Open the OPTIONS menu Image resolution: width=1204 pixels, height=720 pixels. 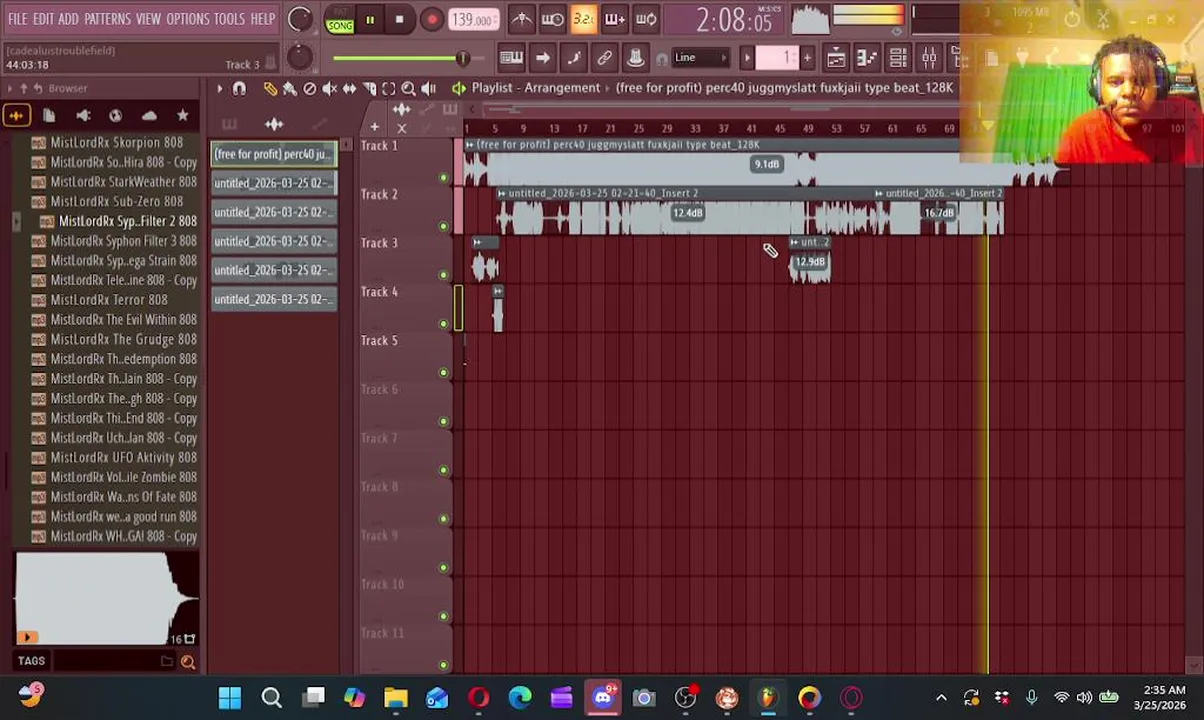187,19
